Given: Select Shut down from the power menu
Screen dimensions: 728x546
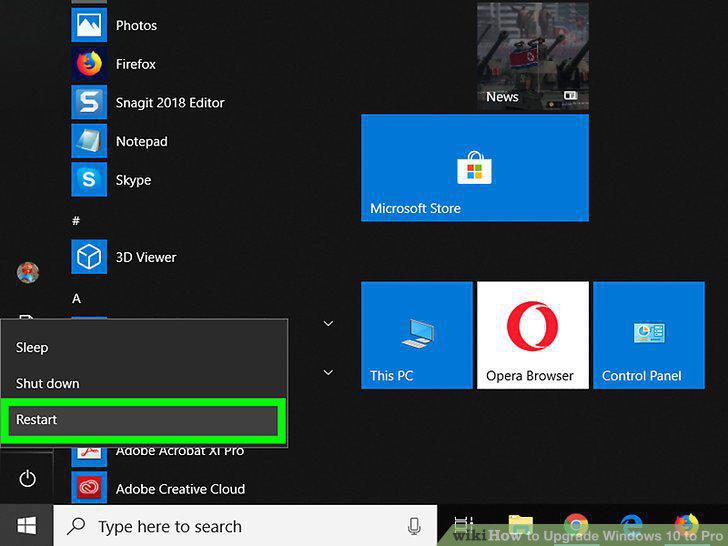Looking at the screenshot, I should pyautogui.click(x=144, y=384).
